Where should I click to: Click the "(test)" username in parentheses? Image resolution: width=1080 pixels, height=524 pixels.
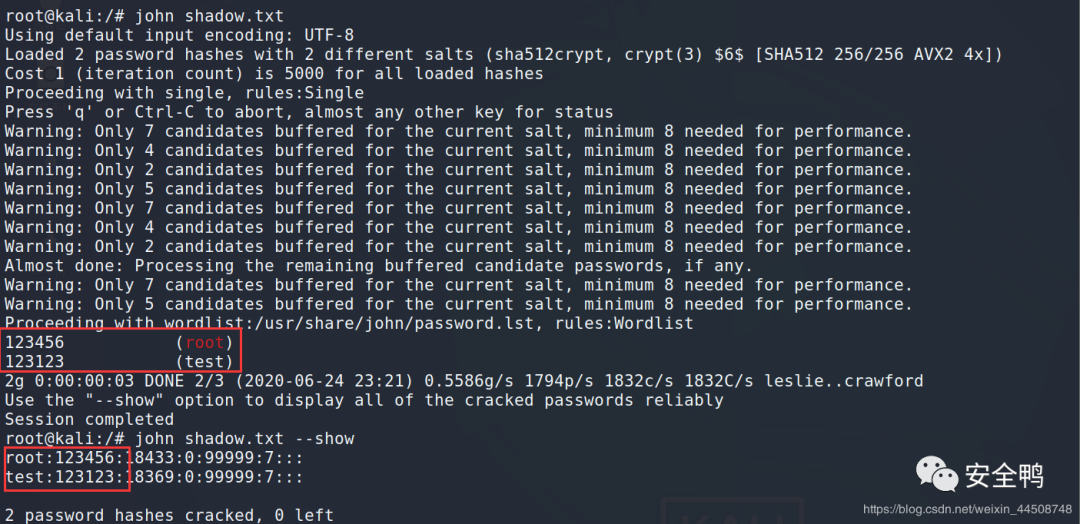click(204, 361)
